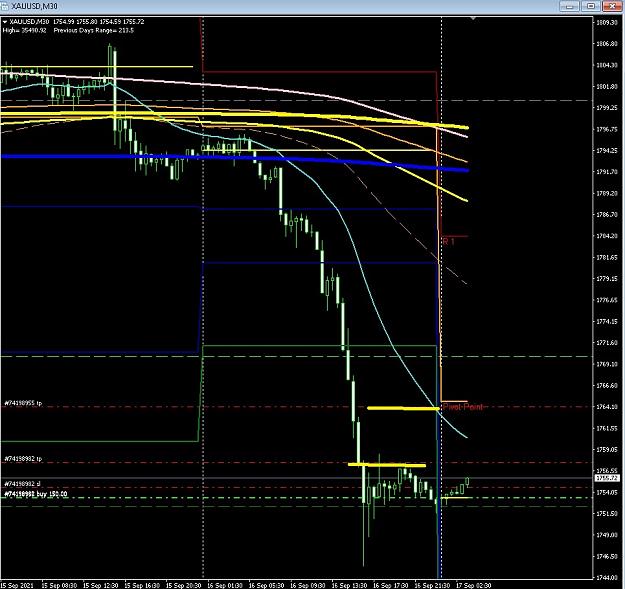Screen dimensions: 625x589
Task: Select the #74198982 sl order line label
Action: coord(22,484)
